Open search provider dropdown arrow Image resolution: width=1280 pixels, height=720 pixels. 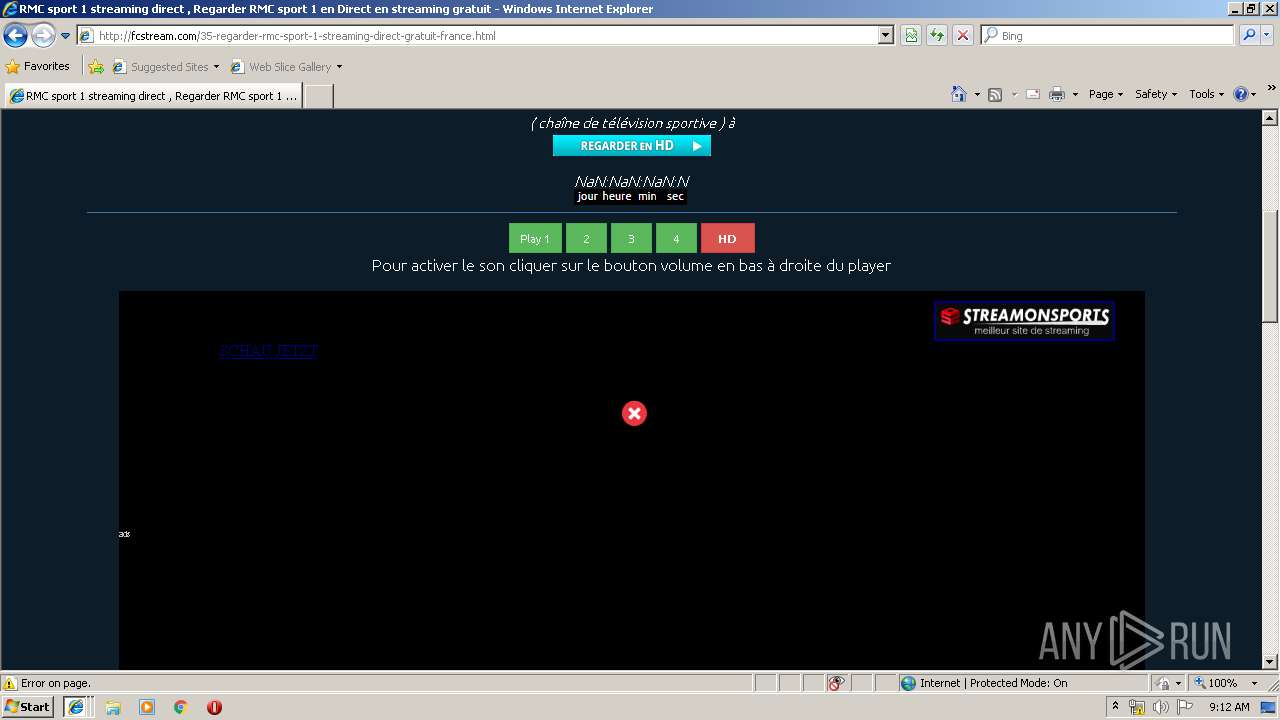1267,36
